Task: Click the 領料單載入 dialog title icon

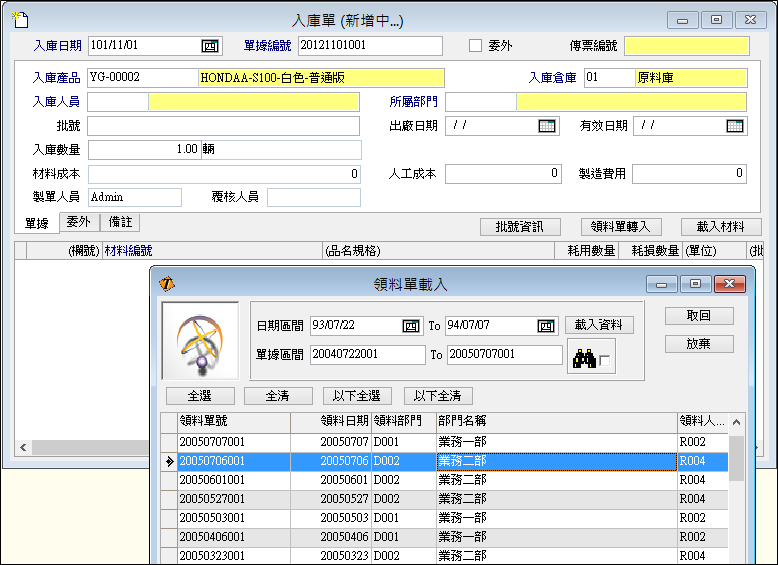Action: tap(167, 284)
